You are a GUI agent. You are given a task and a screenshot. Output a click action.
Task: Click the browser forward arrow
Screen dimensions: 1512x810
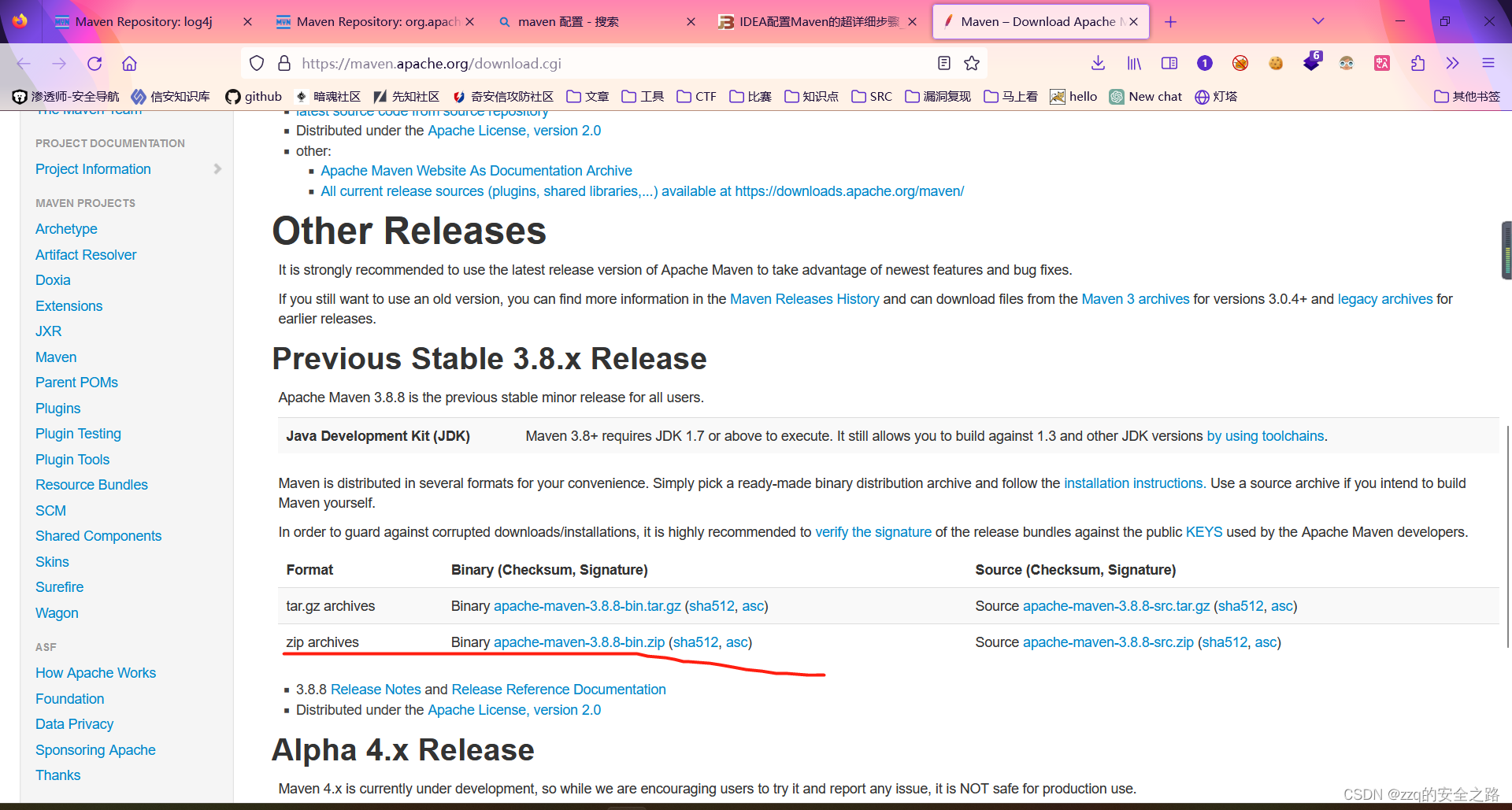[59, 64]
